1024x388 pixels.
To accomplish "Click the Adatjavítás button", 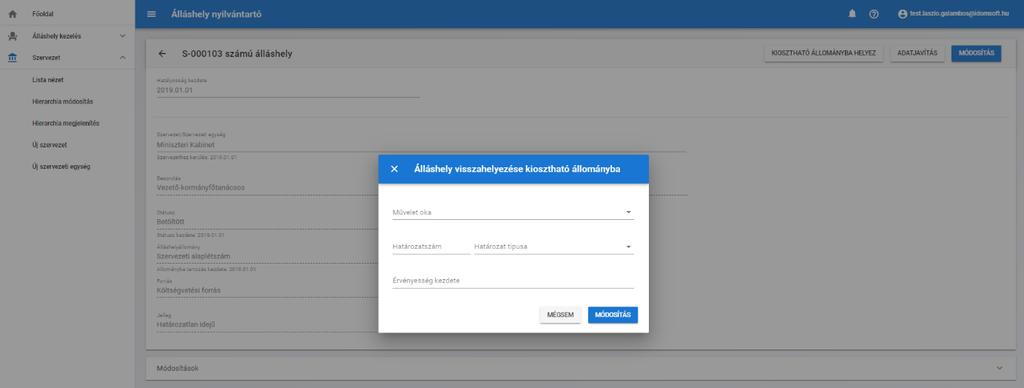I will (x=918, y=54).
